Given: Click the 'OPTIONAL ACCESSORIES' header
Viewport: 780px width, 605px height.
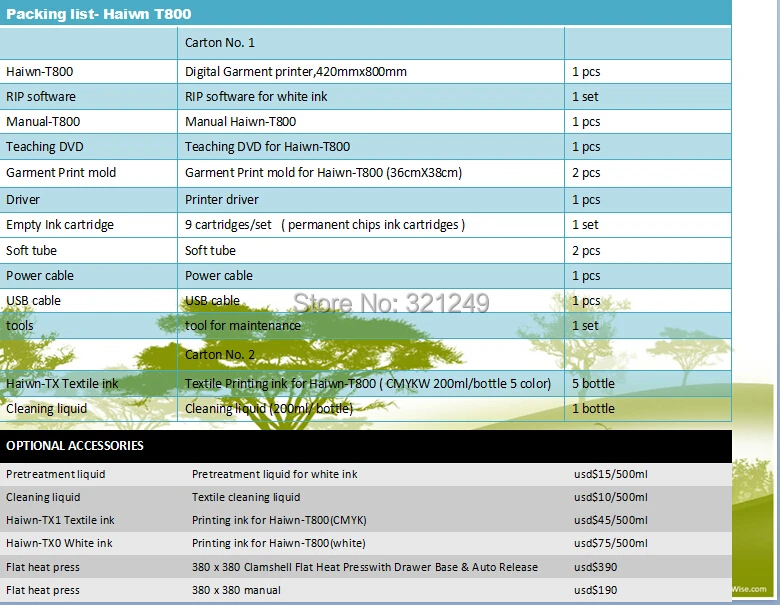Looking at the screenshot, I should [x=75, y=445].
